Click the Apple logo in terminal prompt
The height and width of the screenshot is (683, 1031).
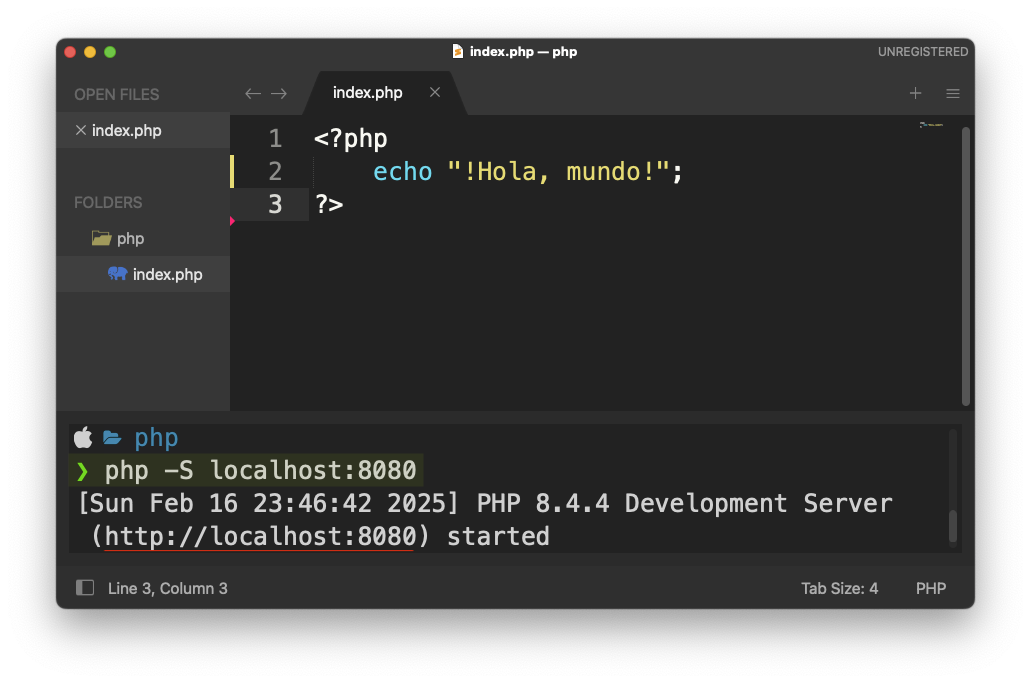pos(83,437)
